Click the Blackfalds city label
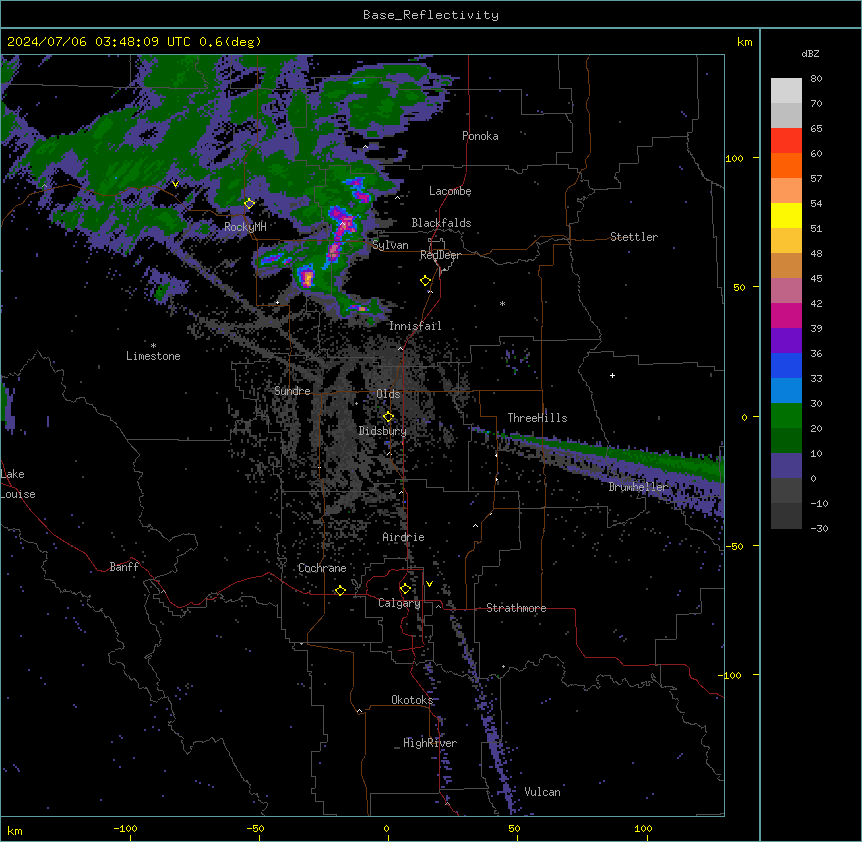 [x=441, y=223]
